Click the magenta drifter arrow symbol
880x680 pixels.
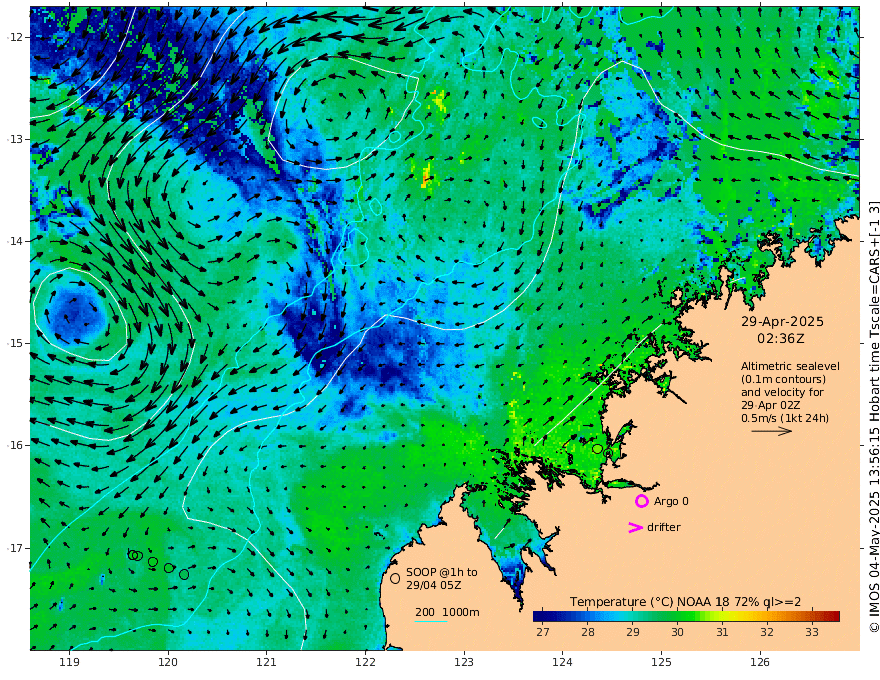tap(635, 527)
